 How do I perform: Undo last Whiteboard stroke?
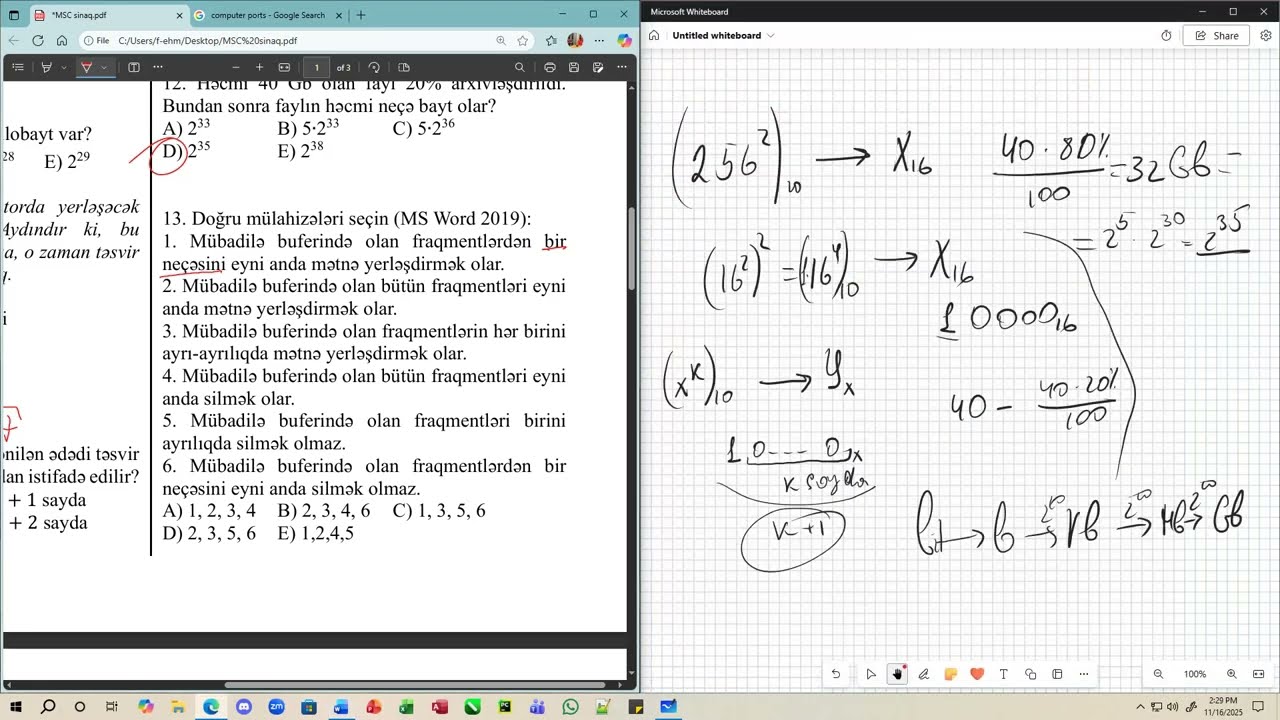click(x=836, y=674)
